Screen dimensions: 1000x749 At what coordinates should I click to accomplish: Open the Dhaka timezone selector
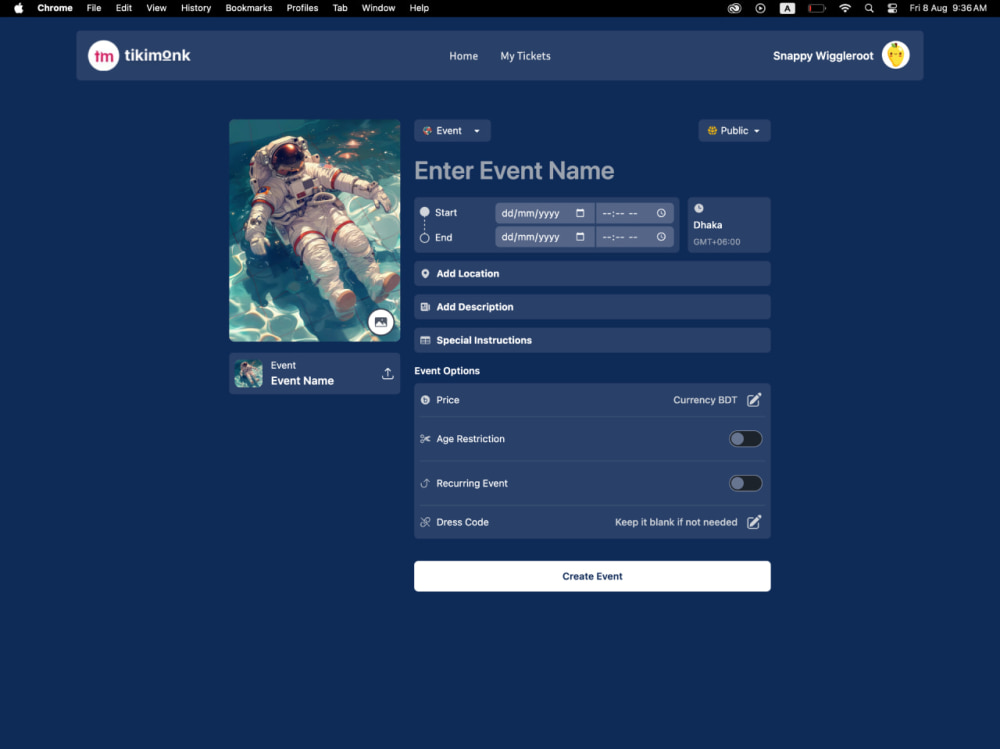coord(729,225)
